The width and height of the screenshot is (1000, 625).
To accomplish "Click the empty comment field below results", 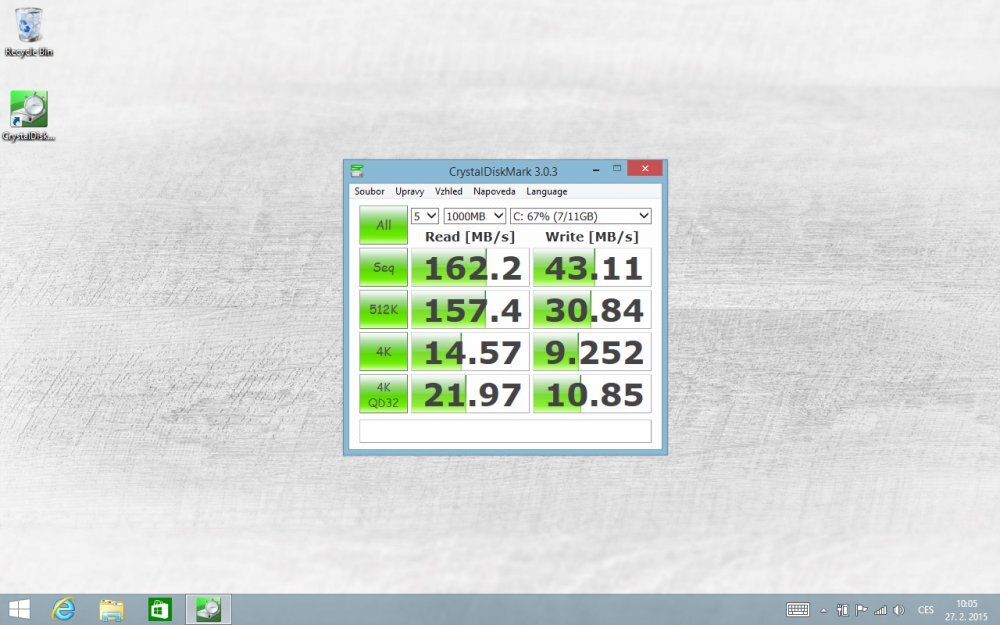I will click(505, 431).
